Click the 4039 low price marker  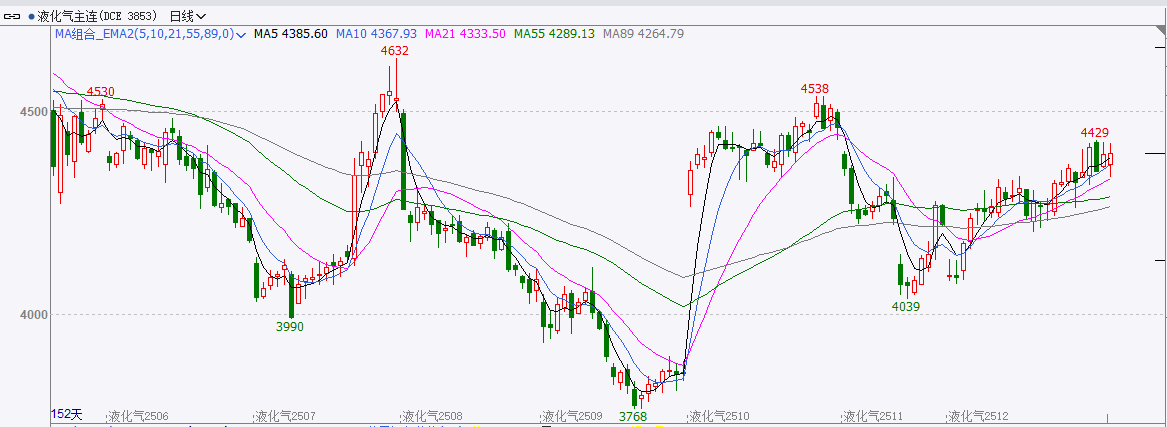point(905,306)
